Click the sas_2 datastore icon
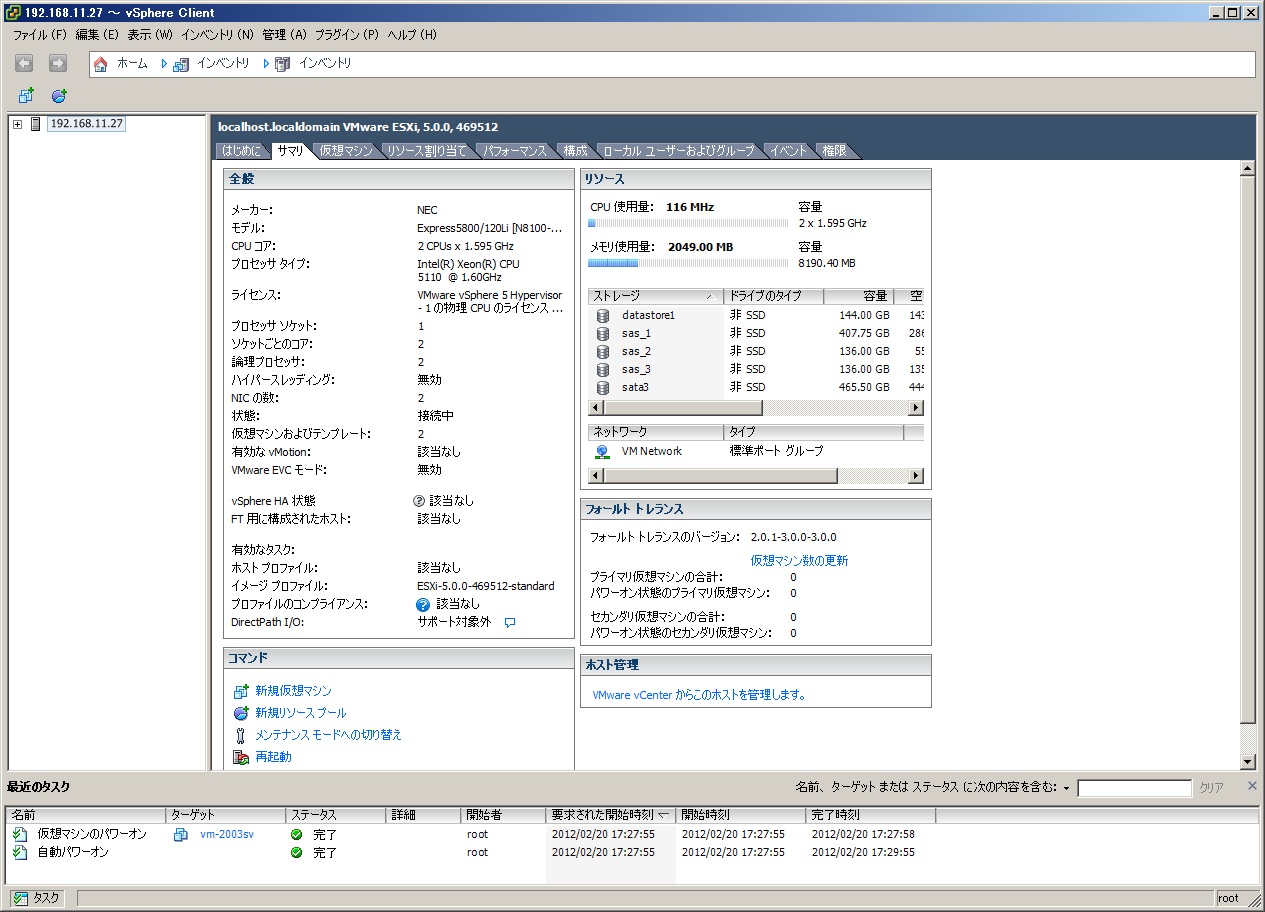 point(602,351)
